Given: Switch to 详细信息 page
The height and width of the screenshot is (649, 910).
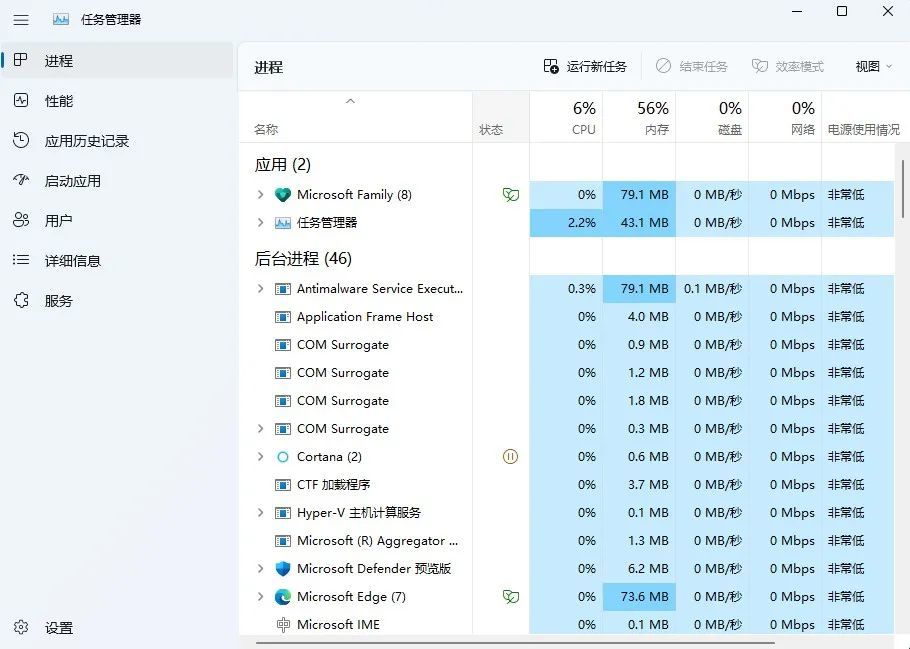Looking at the screenshot, I should tap(117, 261).
